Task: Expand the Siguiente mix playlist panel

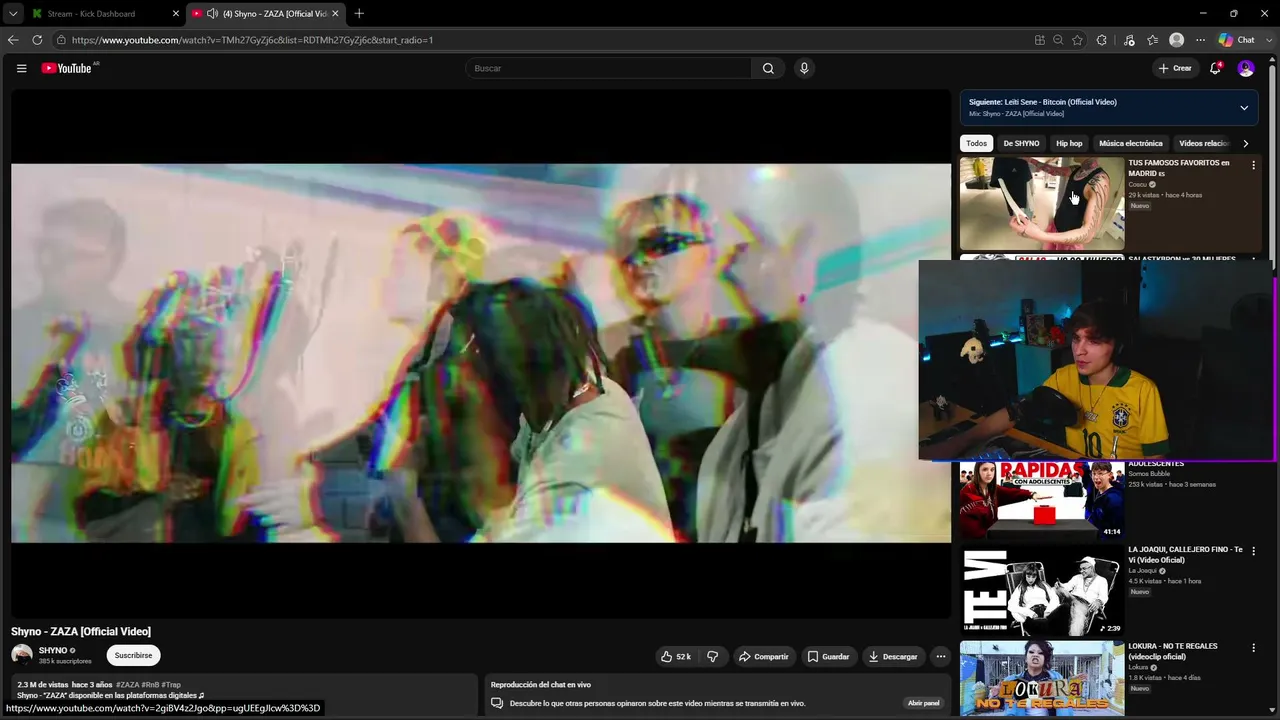Action: pyautogui.click(x=1244, y=108)
